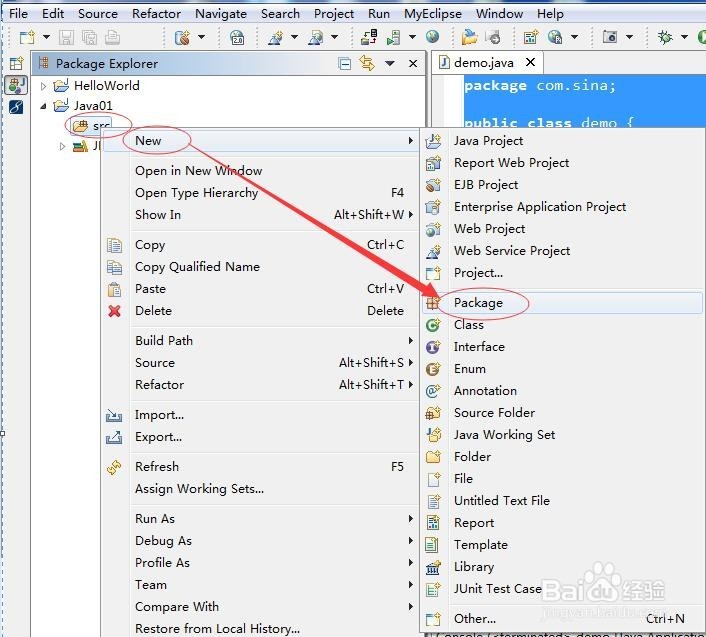Viewport: 706px width, 637px height.
Task: Open the Package Explorer view menu arrow
Action: coord(390,63)
